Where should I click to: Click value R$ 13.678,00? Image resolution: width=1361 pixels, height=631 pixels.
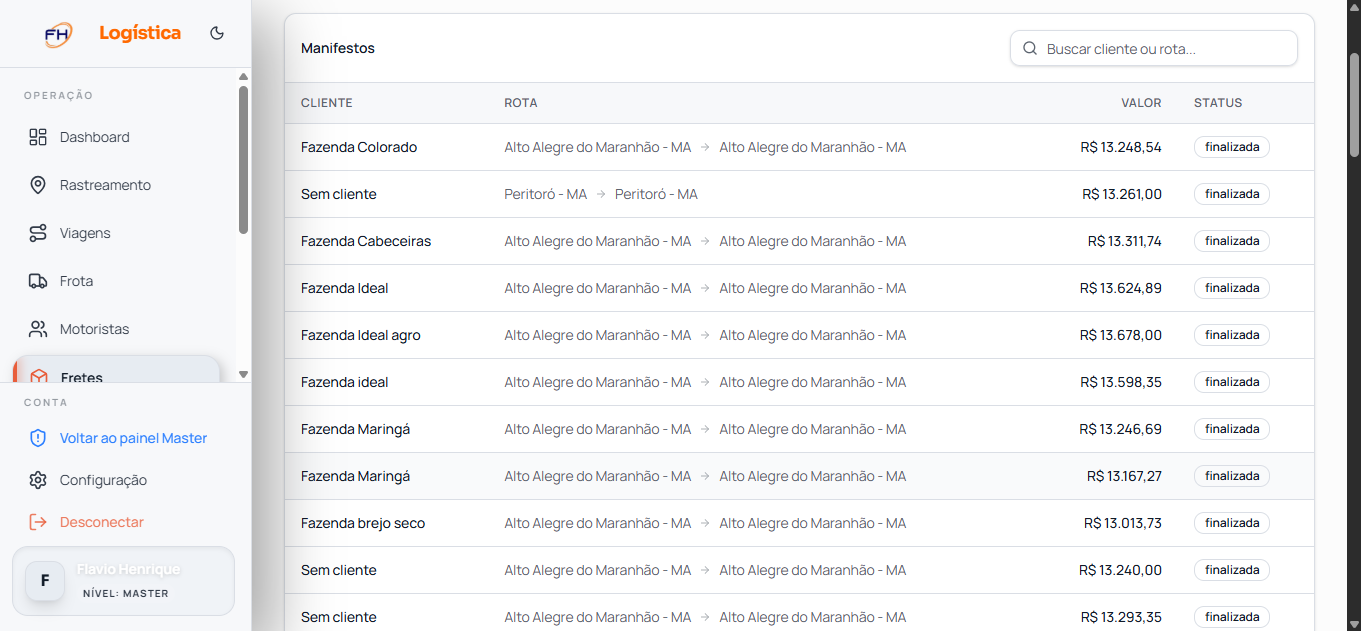coord(1121,335)
